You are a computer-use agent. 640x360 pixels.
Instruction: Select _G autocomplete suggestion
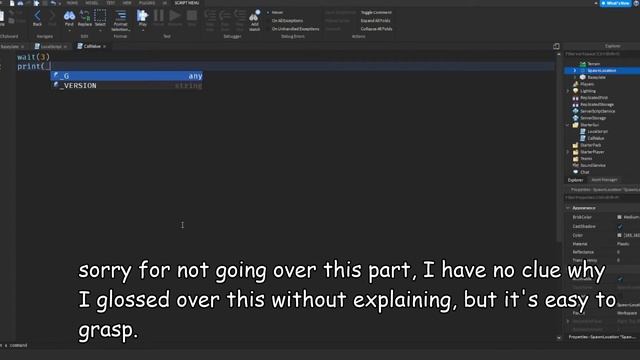(127, 76)
